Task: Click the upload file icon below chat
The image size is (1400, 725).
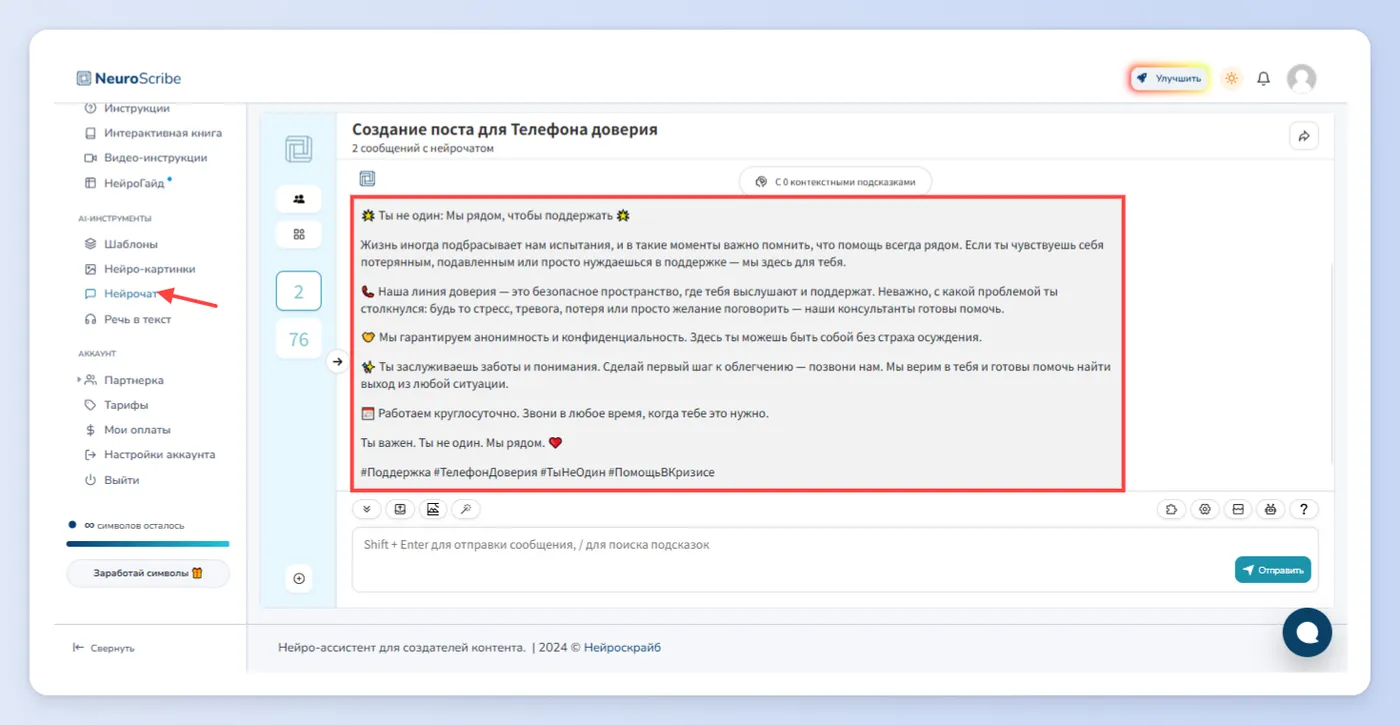Action: click(400, 509)
